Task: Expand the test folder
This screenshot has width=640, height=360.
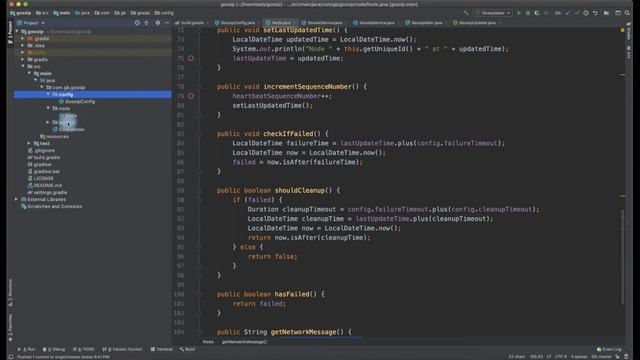Action: click(x=29, y=143)
